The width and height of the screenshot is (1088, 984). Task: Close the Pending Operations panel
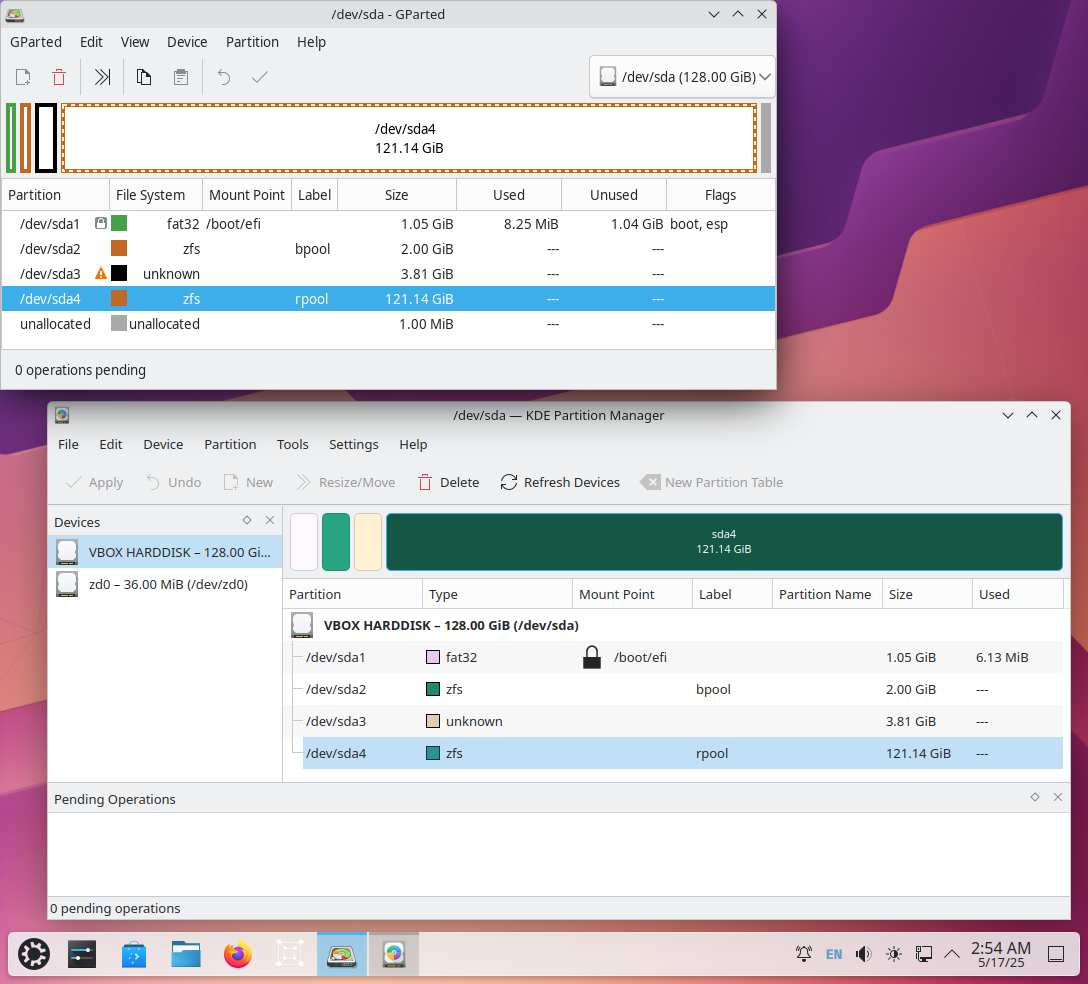[x=1057, y=797]
